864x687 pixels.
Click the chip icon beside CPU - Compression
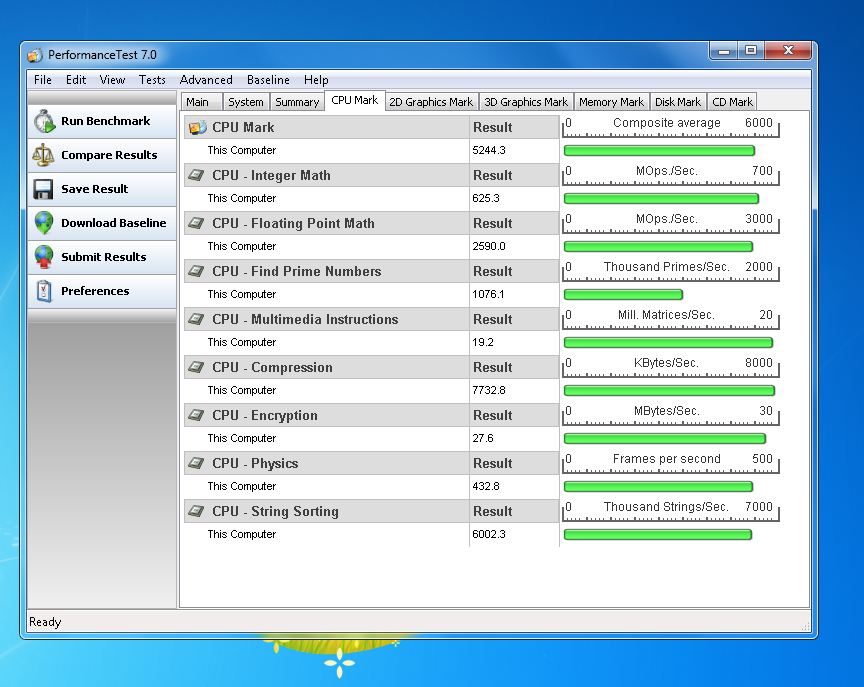click(196, 367)
